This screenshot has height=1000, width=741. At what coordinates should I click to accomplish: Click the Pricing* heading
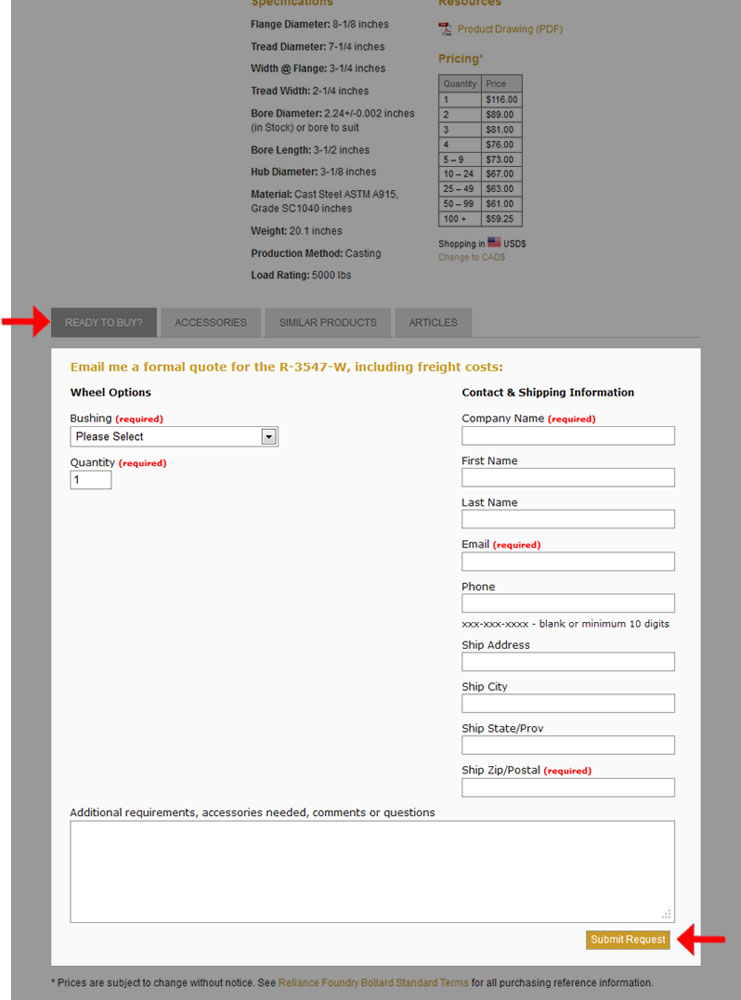pyautogui.click(x=460, y=59)
